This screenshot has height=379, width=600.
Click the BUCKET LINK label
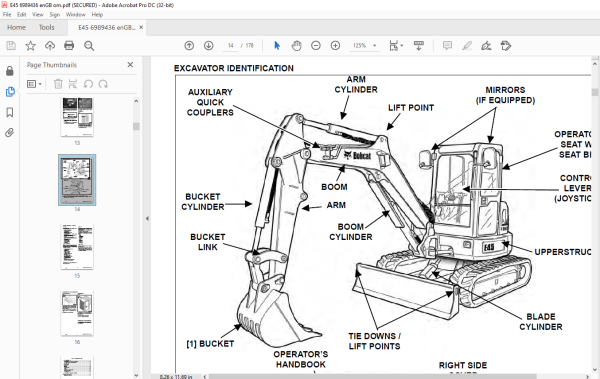[x=208, y=242]
